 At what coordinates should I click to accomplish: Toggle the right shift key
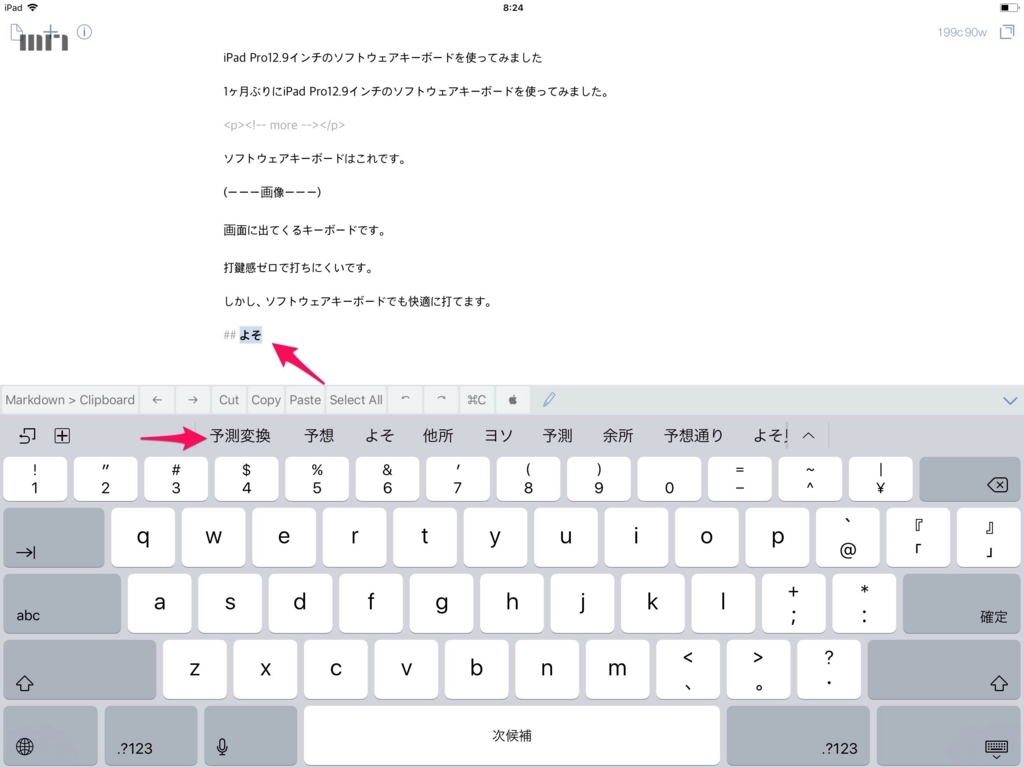coord(944,669)
